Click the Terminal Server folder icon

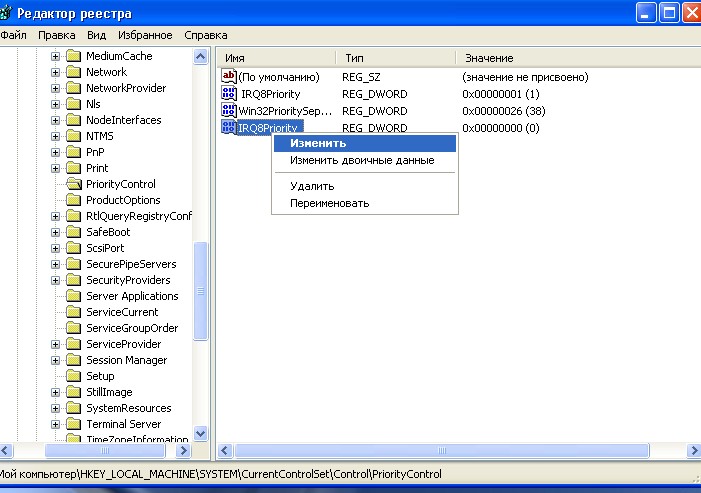(74, 425)
